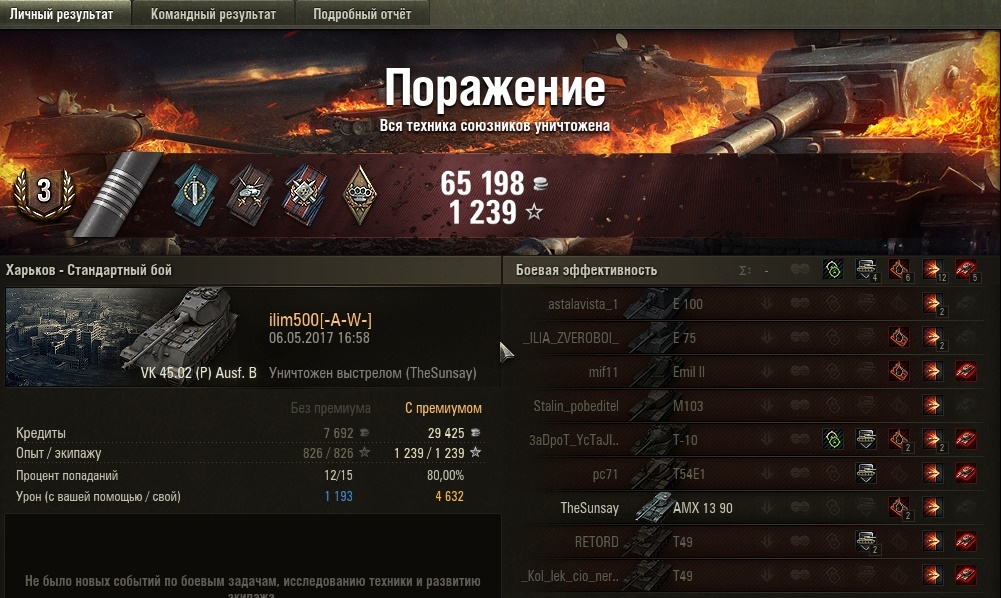Click the gun marks of excellence barrel icon
Screen dimensions: 1001x598
coord(118,194)
